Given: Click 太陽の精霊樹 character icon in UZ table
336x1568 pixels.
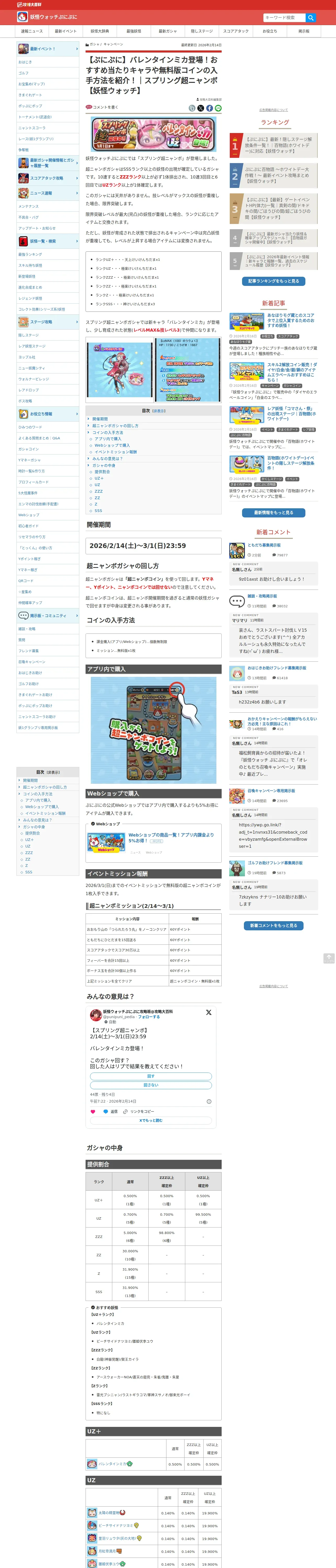Looking at the screenshot, I should (x=92, y=1513).
